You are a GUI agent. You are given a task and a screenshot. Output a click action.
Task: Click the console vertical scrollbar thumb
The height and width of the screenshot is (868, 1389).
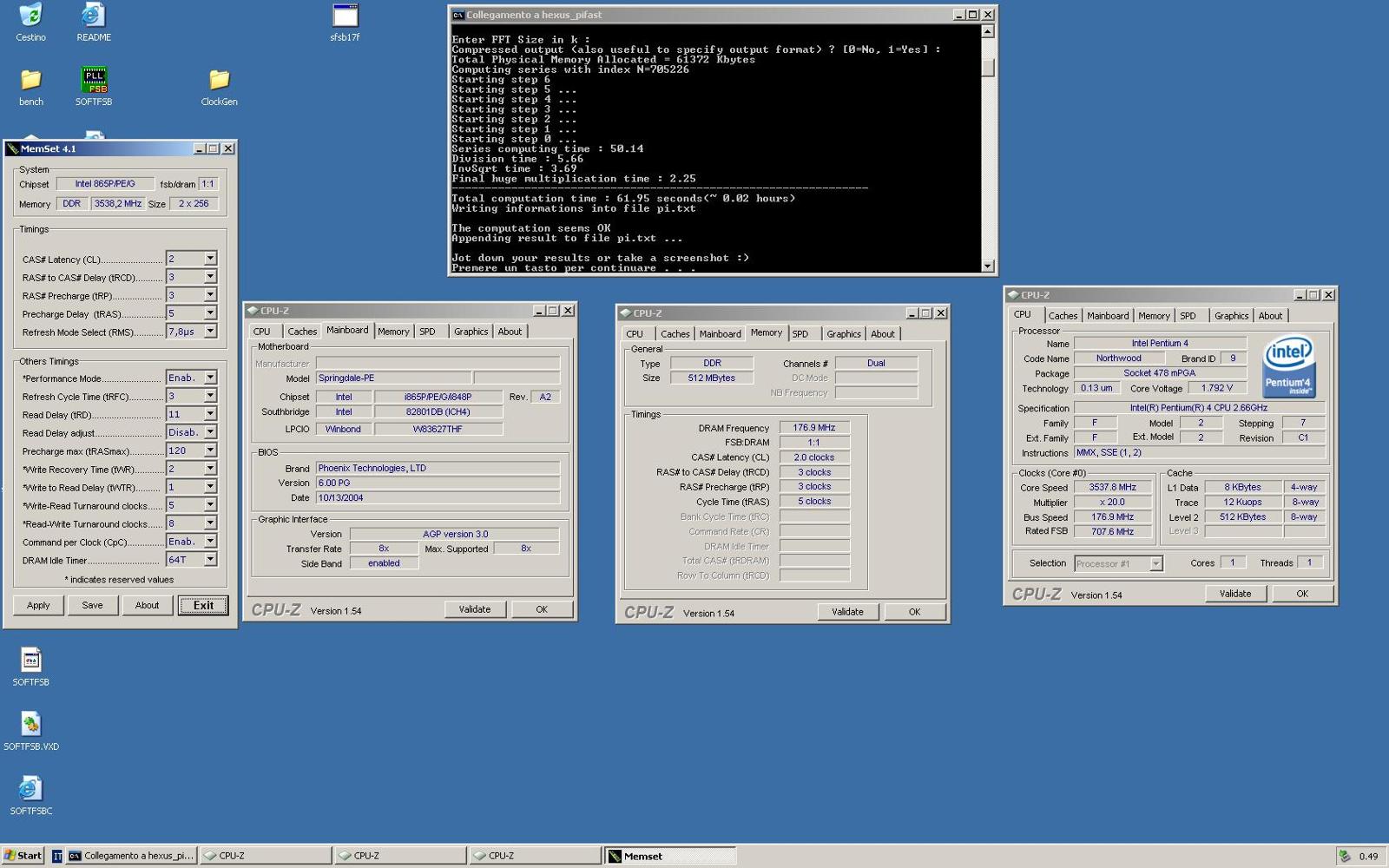988,68
